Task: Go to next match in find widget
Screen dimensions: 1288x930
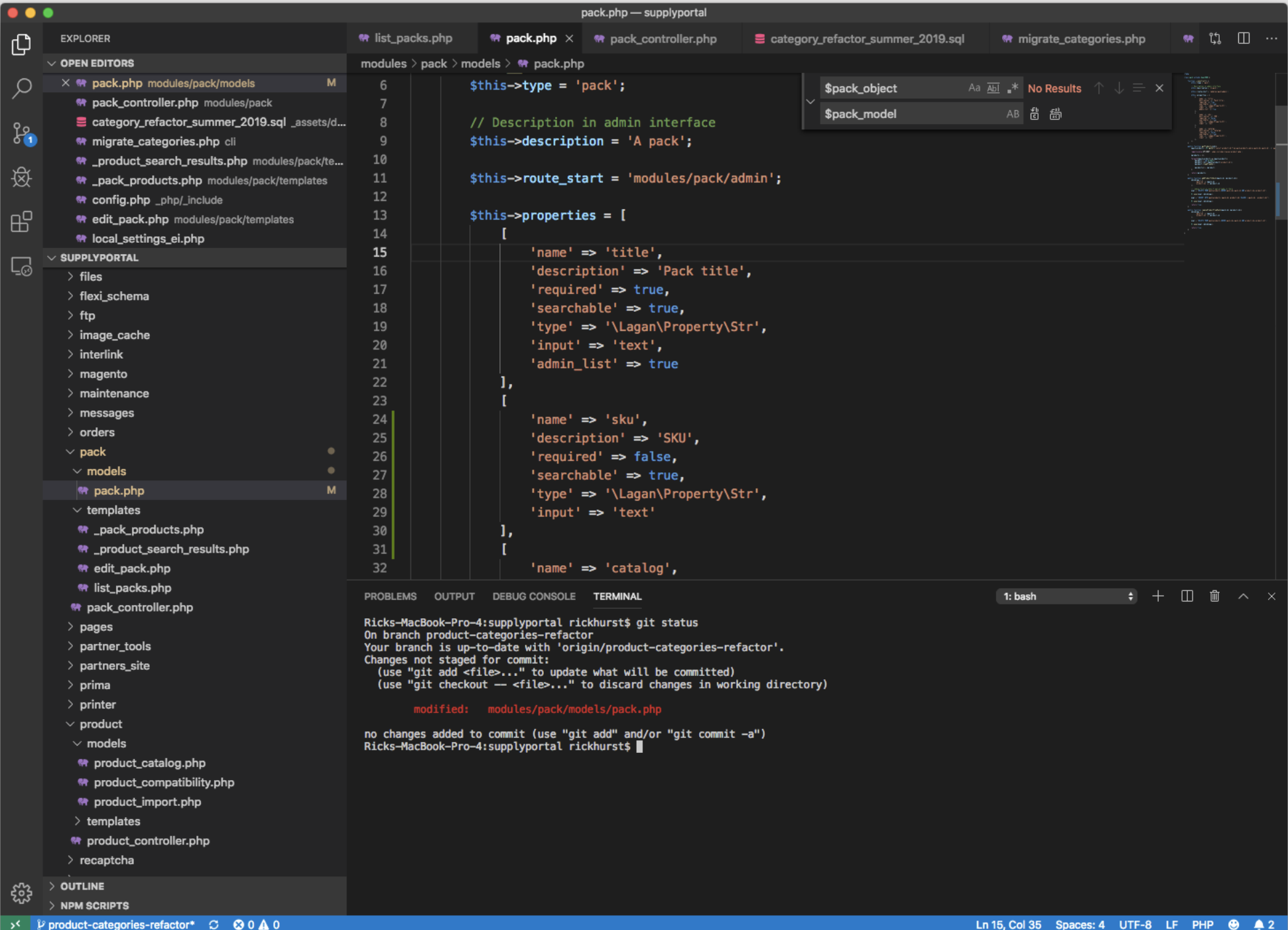Action: pyautogui.click(x=1119, y=88)
